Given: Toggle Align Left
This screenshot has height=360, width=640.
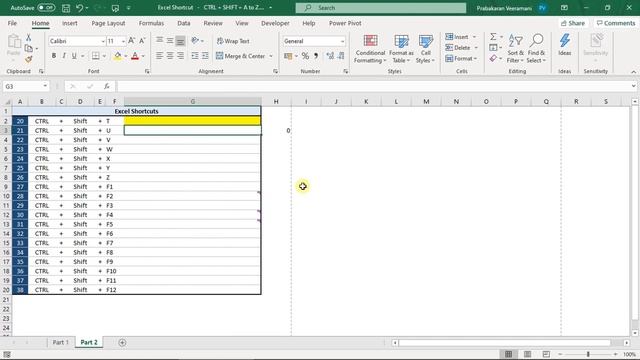Looking at the screenshot, I should click(x=160, y=56).
